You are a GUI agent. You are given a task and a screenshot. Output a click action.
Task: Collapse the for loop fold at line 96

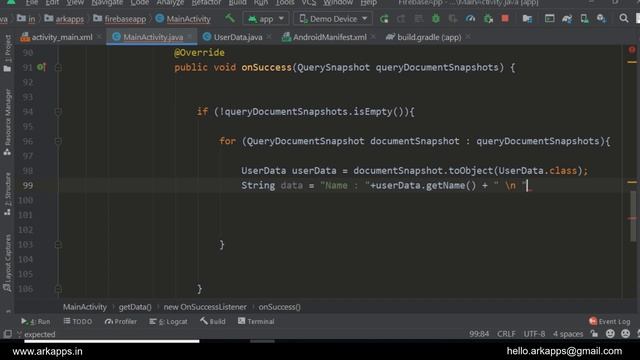pyautogui.click(x=58, y=141)
